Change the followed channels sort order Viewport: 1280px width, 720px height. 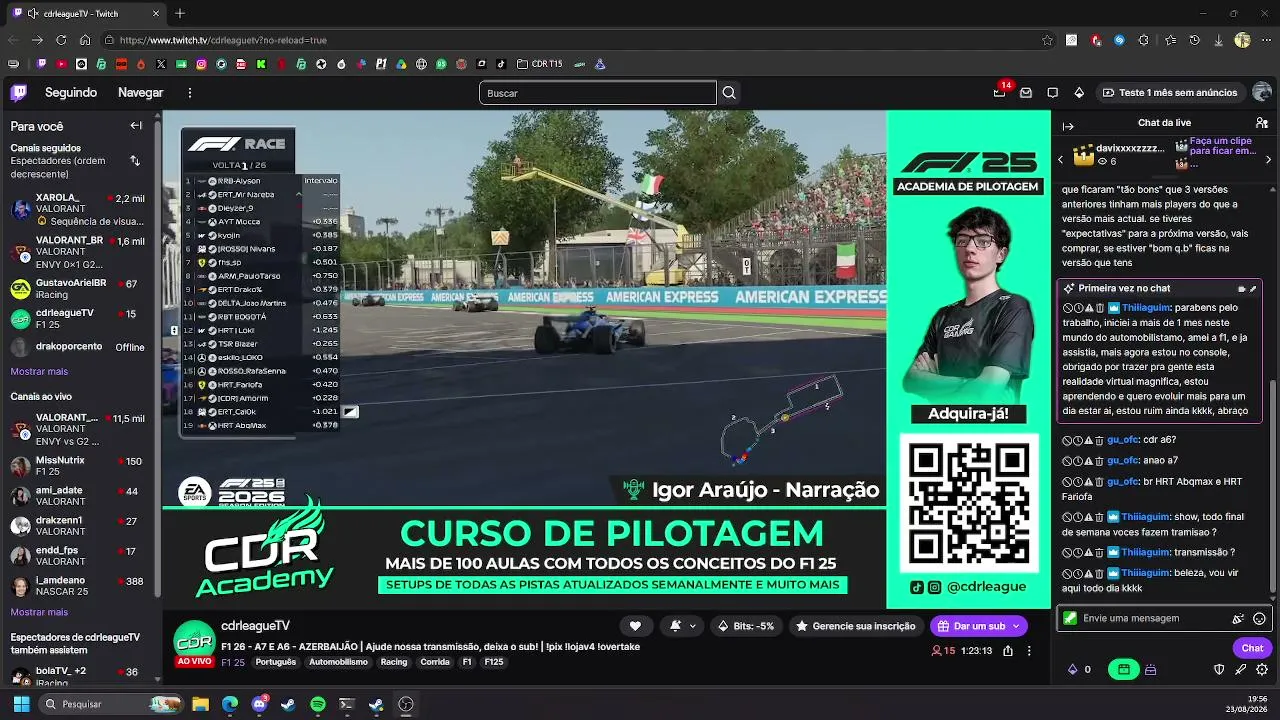pos(135,161)
